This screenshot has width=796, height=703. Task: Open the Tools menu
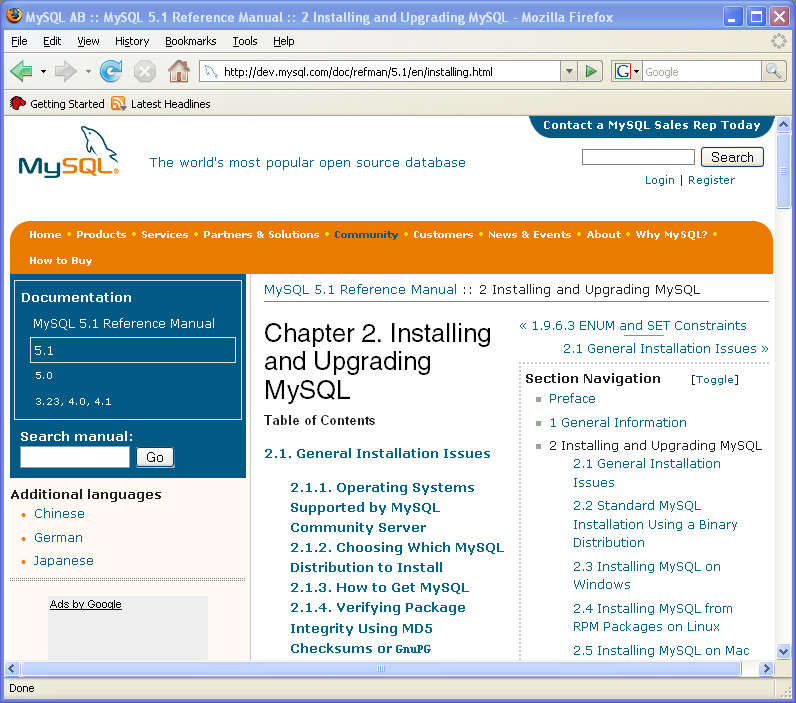pos(245,41)
